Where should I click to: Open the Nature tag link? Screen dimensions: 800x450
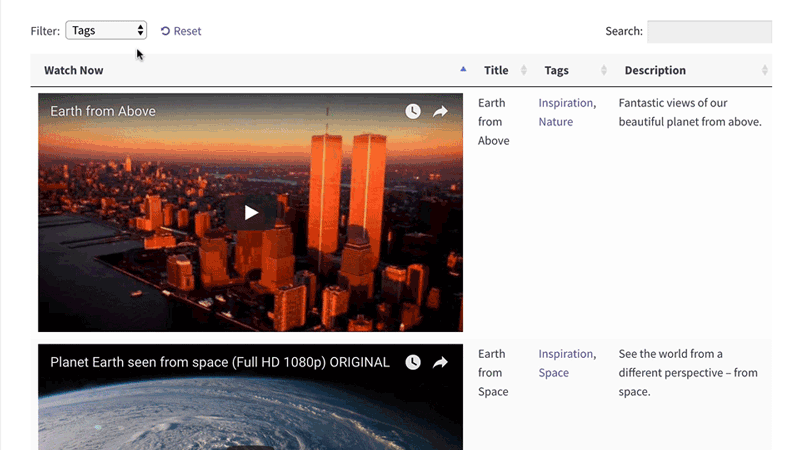click(555, 122)
